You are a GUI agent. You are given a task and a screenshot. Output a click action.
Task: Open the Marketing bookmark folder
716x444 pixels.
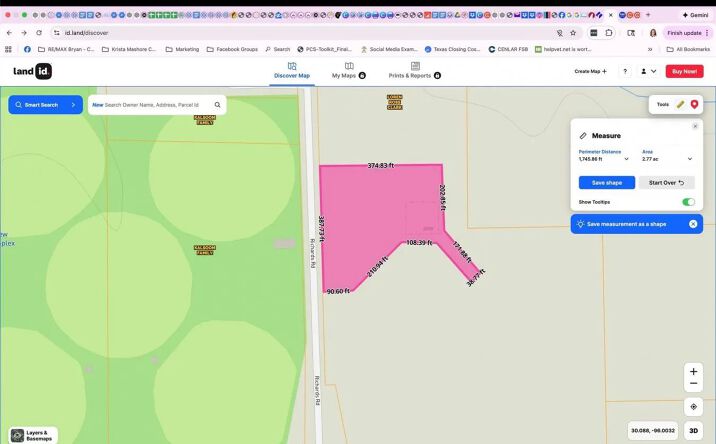coord(182,49)
